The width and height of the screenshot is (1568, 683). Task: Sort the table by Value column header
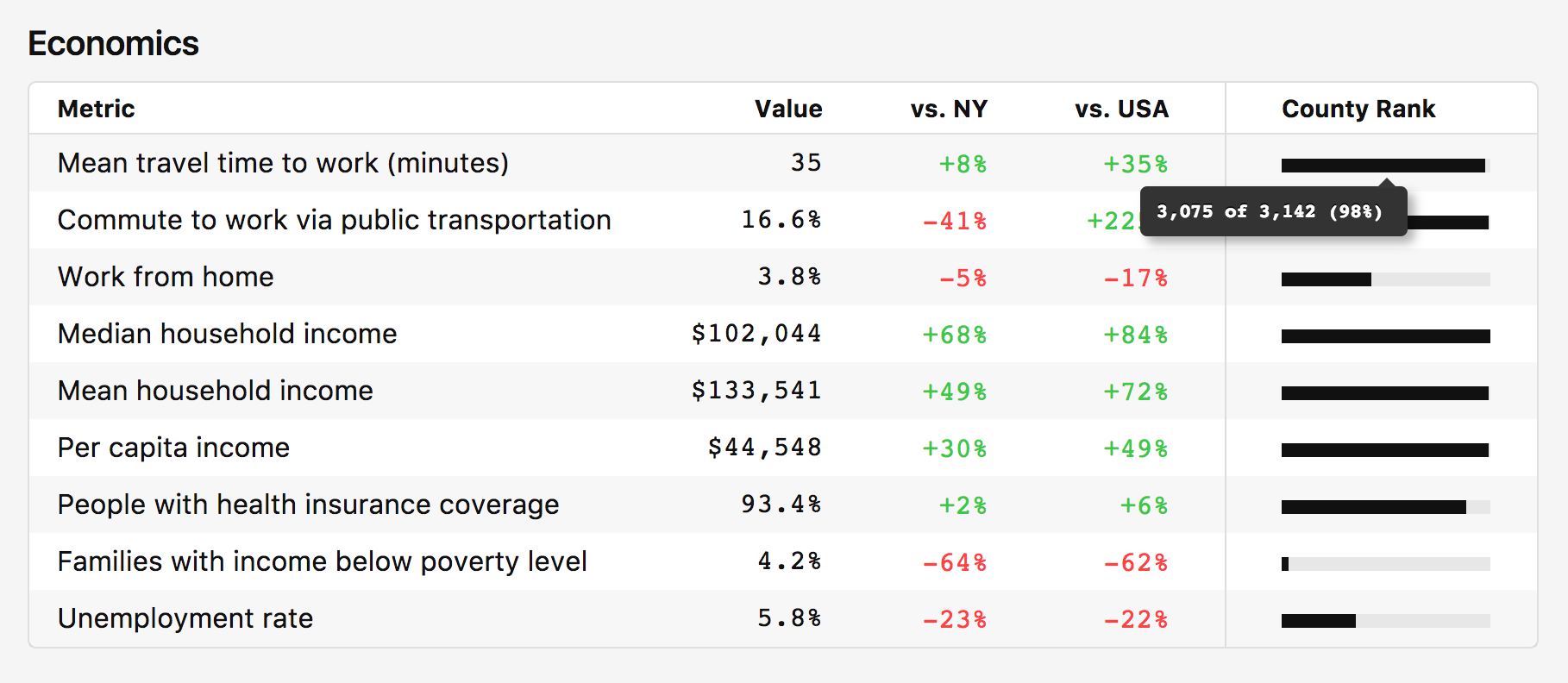789,109
